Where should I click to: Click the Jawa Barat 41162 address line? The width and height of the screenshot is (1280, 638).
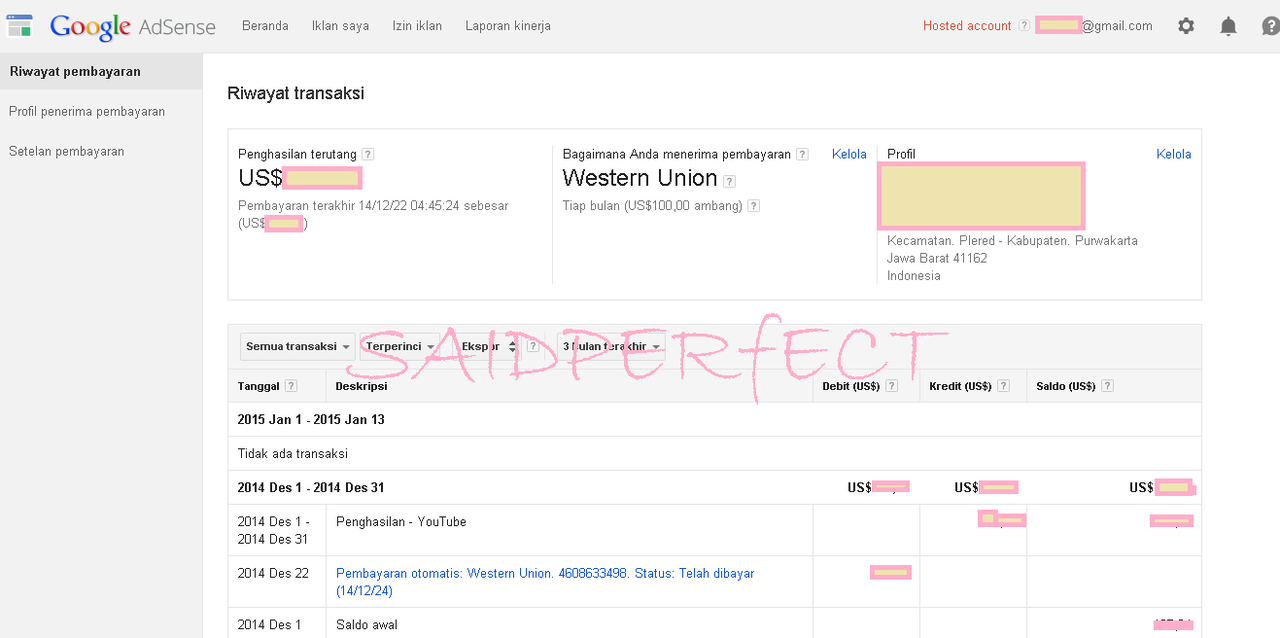pyautogui.click(x=937, y=258)
